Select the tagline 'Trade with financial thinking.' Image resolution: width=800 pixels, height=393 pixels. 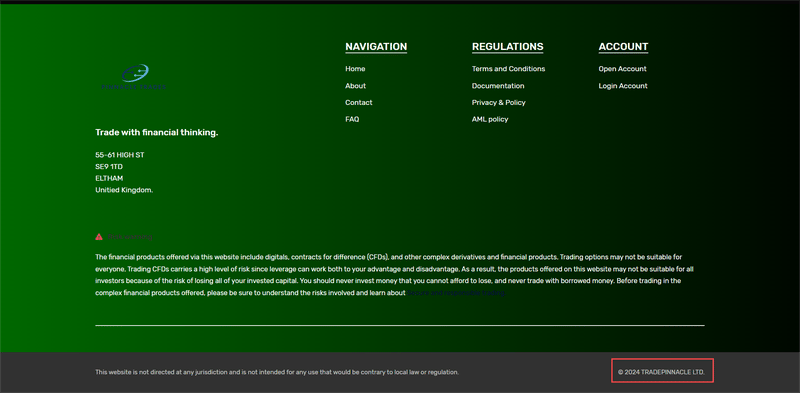[157, 133]
